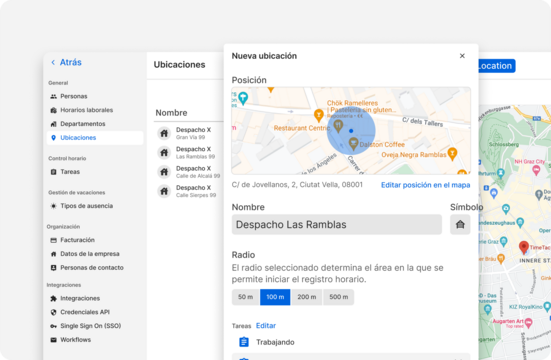Image resolution: width=551 pixels, height=360 pixels.
Task: Open Tipos de ausencia in sidebar
Action: [x=86, y=206]
